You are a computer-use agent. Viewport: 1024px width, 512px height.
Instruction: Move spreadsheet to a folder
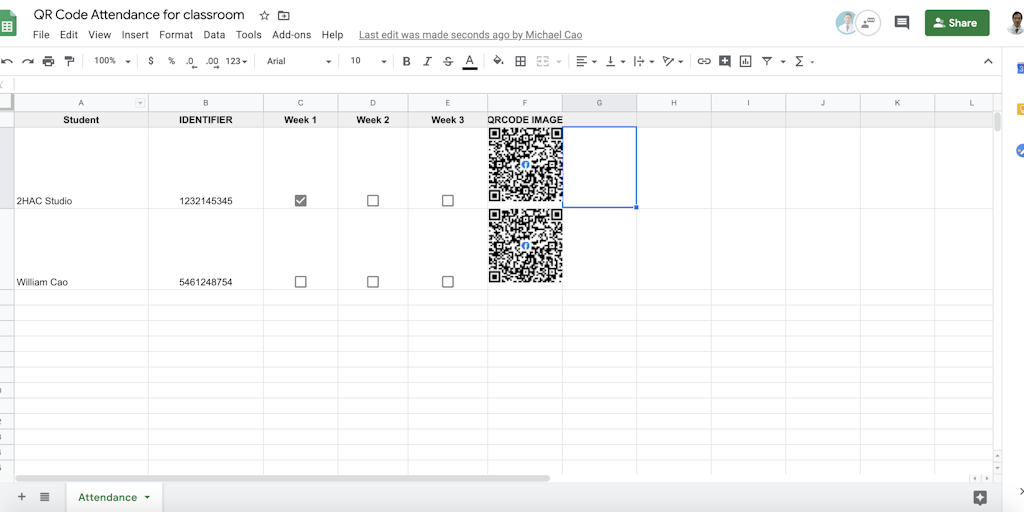(x=283, y=16)
